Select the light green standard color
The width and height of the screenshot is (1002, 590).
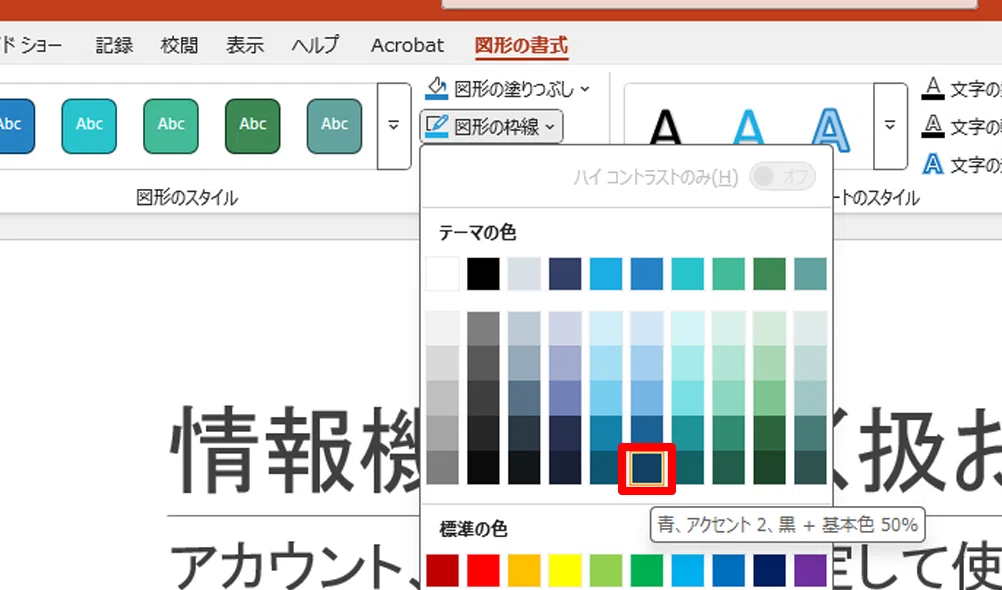pos(606,570)
